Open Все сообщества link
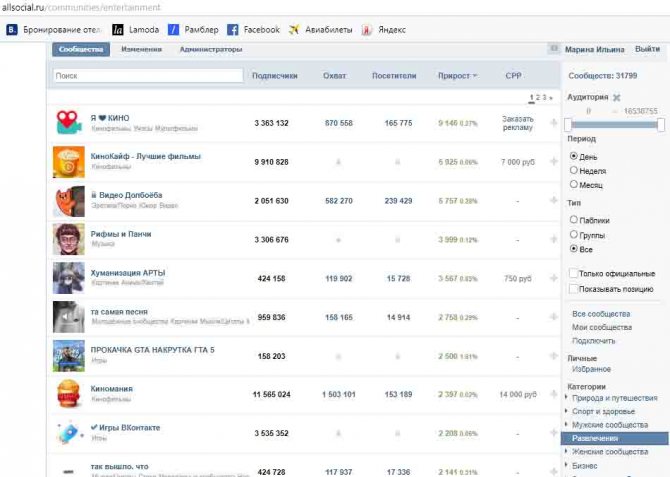Viewport: 670px width, 477px height. pyautogui.click(x=601, y=314)
